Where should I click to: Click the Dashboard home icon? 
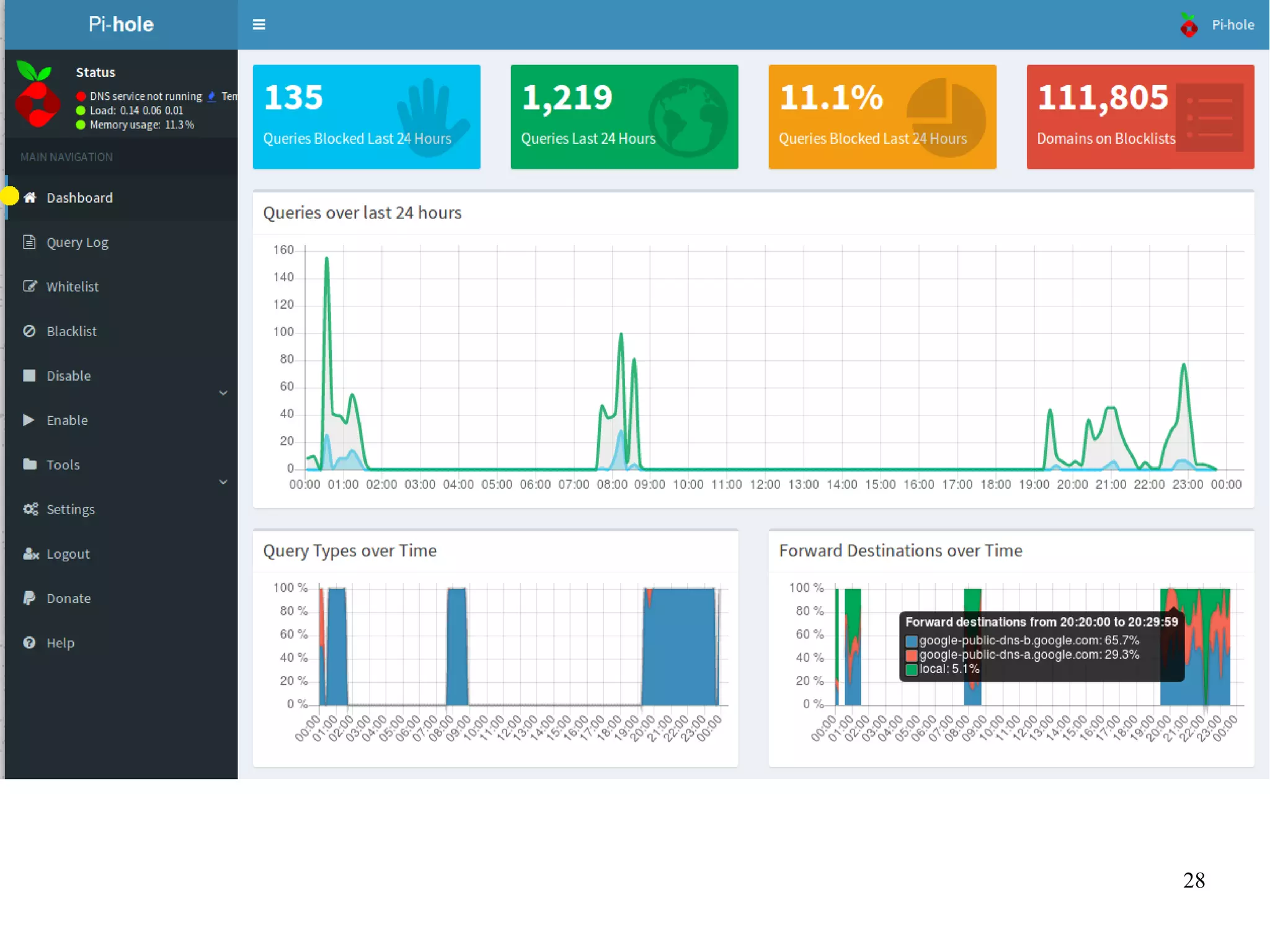click(30, 198)
